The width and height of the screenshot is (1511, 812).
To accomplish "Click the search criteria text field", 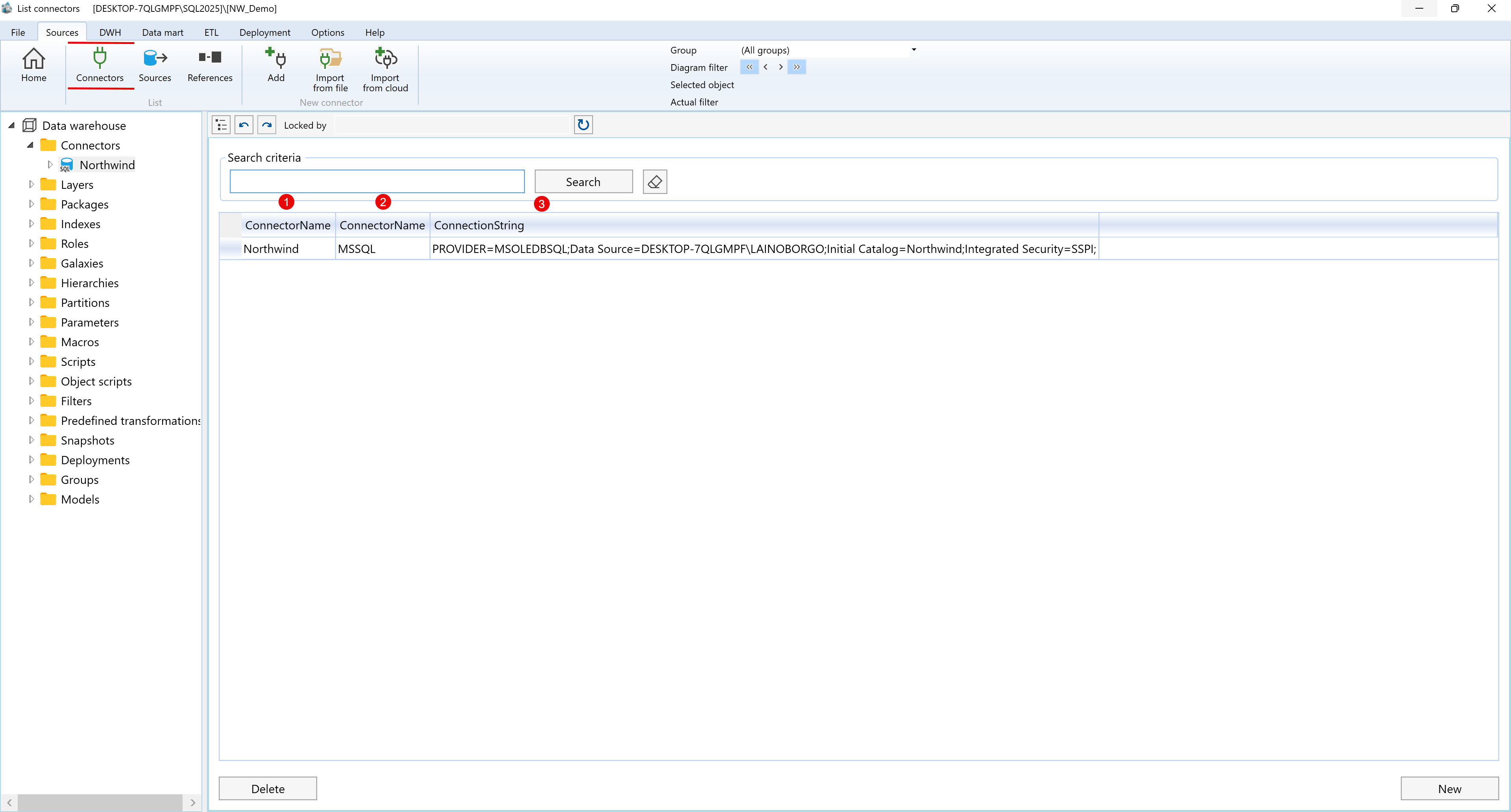I will coord(377,182).
